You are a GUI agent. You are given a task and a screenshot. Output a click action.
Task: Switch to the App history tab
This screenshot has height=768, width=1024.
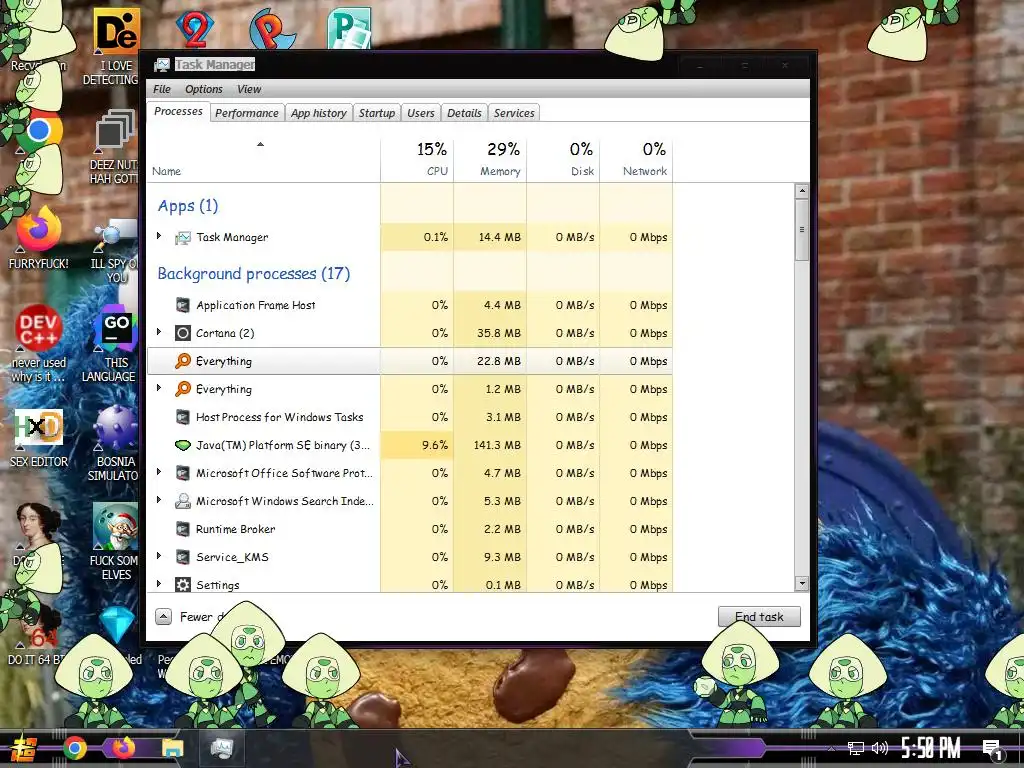(x=319, y=113)
